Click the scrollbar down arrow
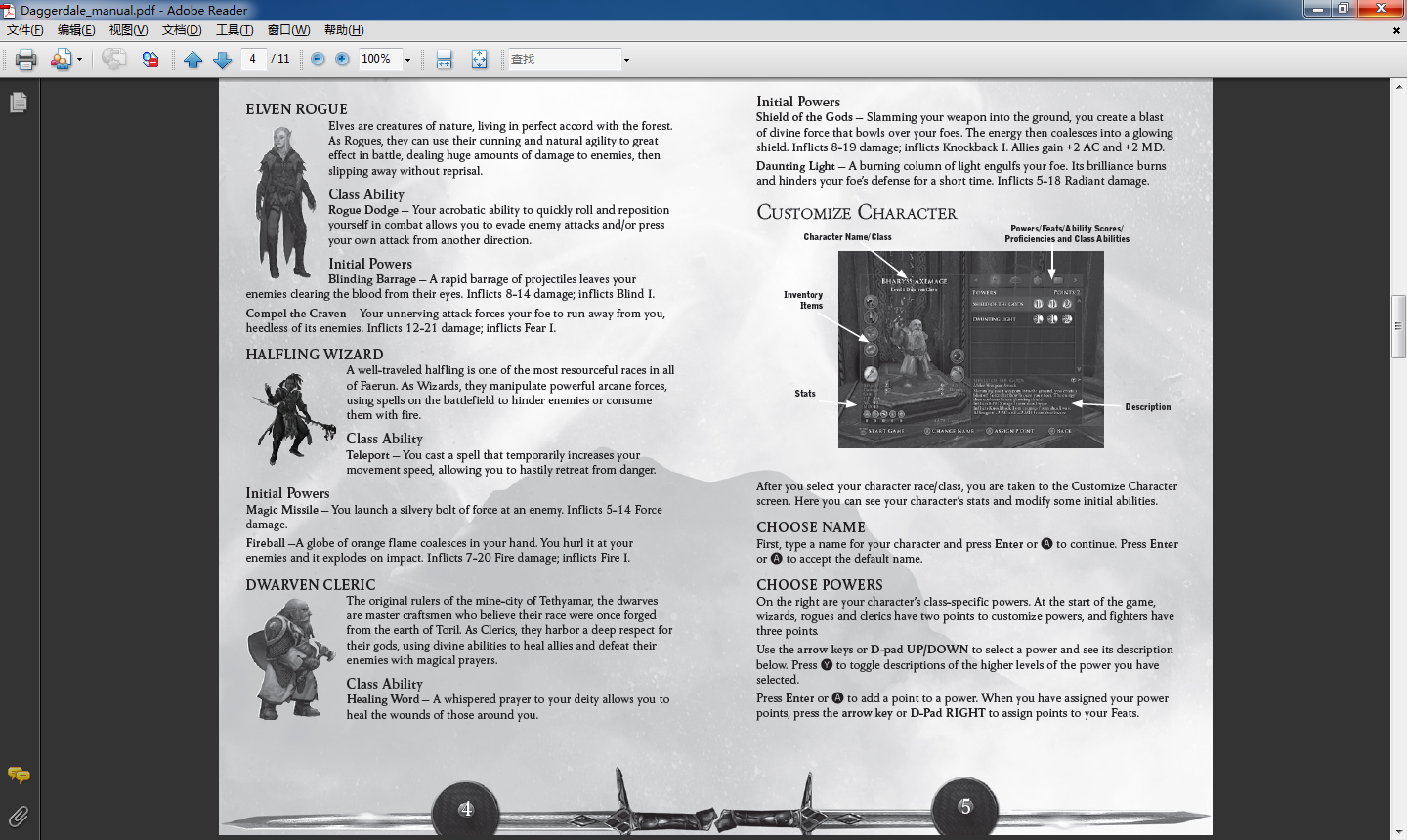 (1398, 832)
